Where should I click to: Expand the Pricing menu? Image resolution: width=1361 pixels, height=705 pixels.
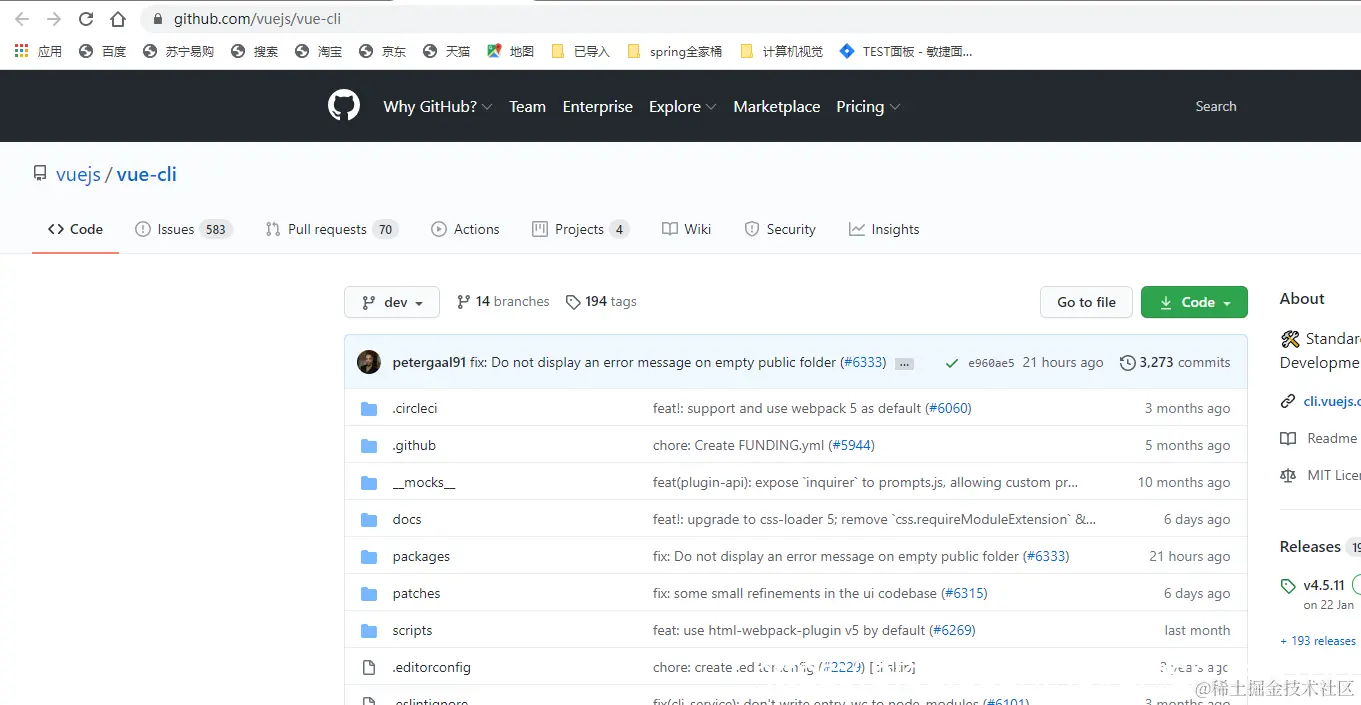(x=868, y=107)
